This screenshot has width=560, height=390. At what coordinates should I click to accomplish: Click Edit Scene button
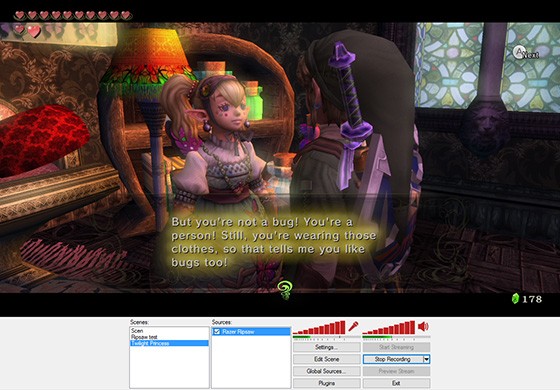(x=327, y=359)
